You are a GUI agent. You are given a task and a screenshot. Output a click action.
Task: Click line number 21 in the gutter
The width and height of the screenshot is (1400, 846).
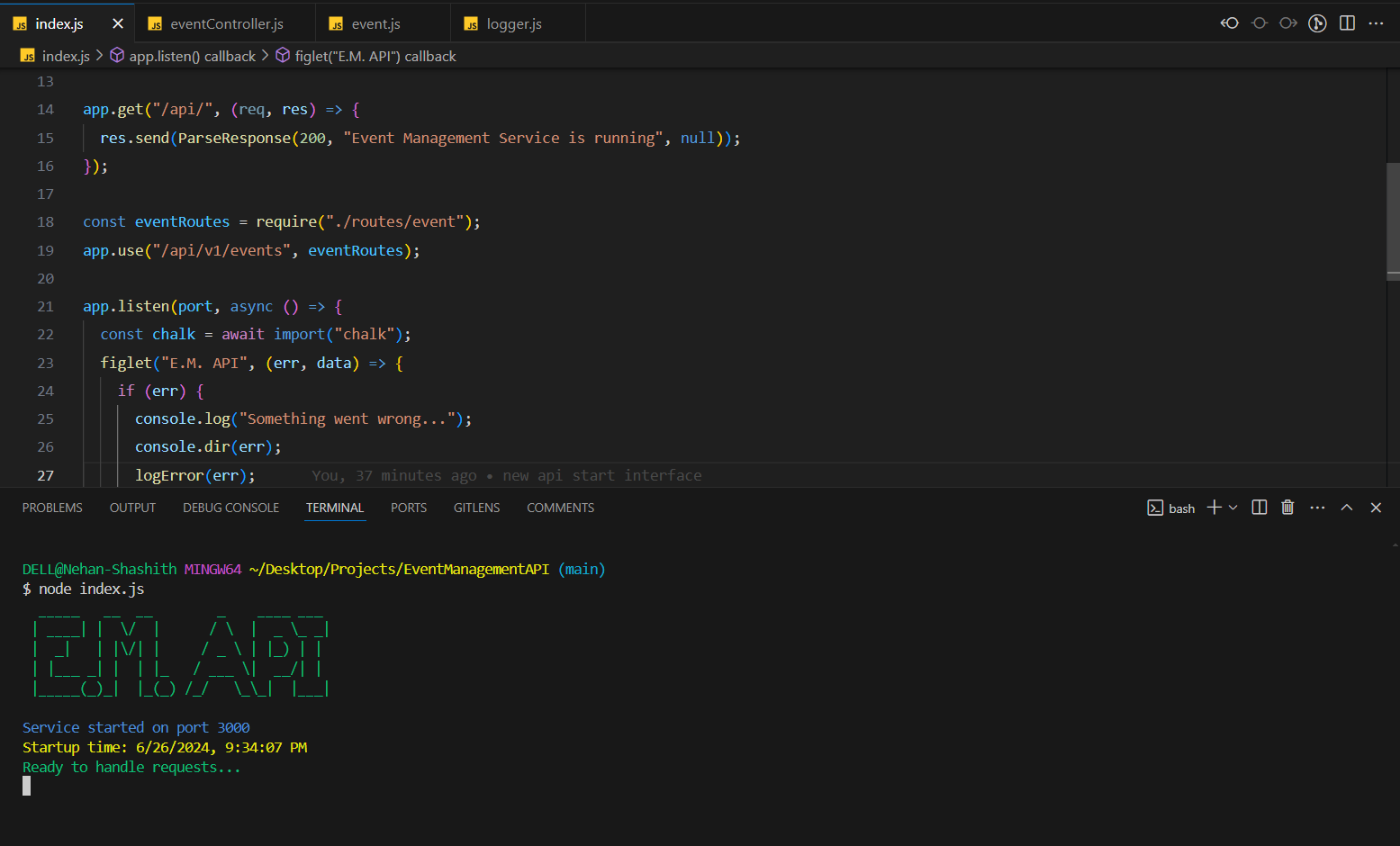pos(45,307)
